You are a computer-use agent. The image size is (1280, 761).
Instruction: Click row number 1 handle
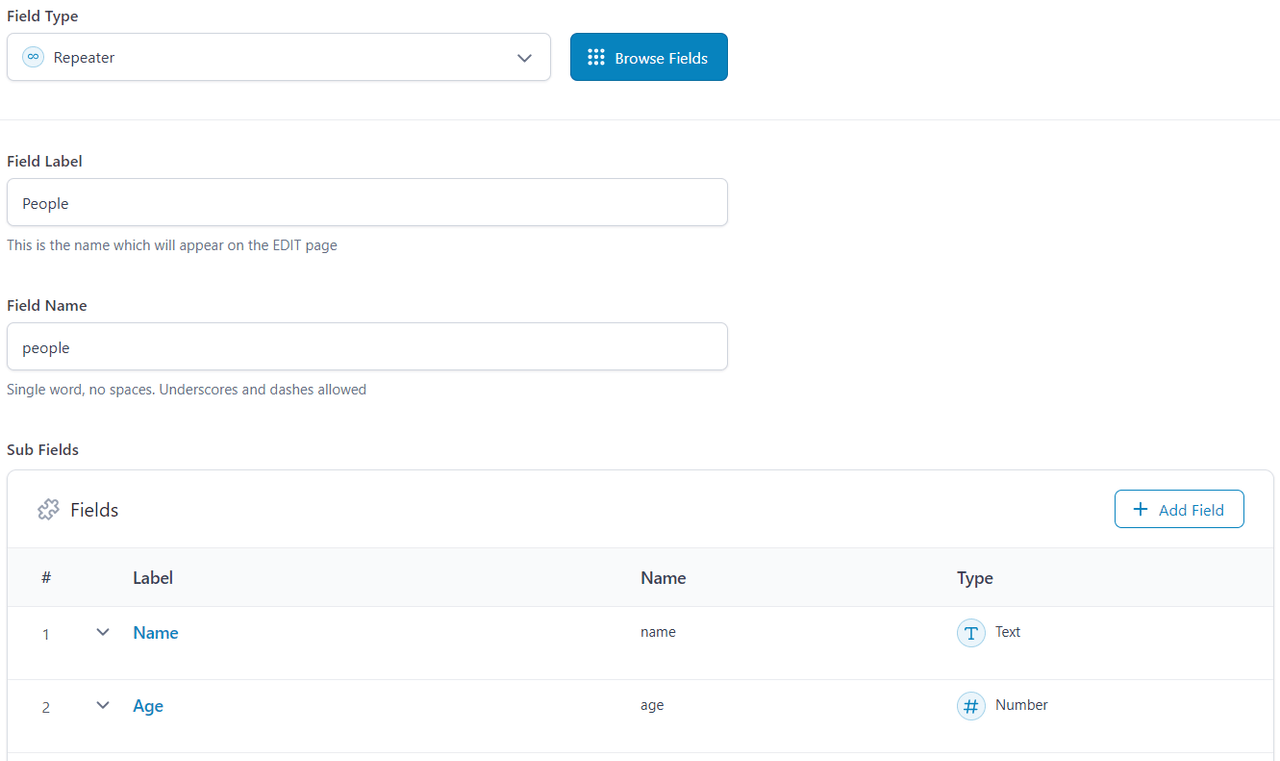click(x=46, y=634)
